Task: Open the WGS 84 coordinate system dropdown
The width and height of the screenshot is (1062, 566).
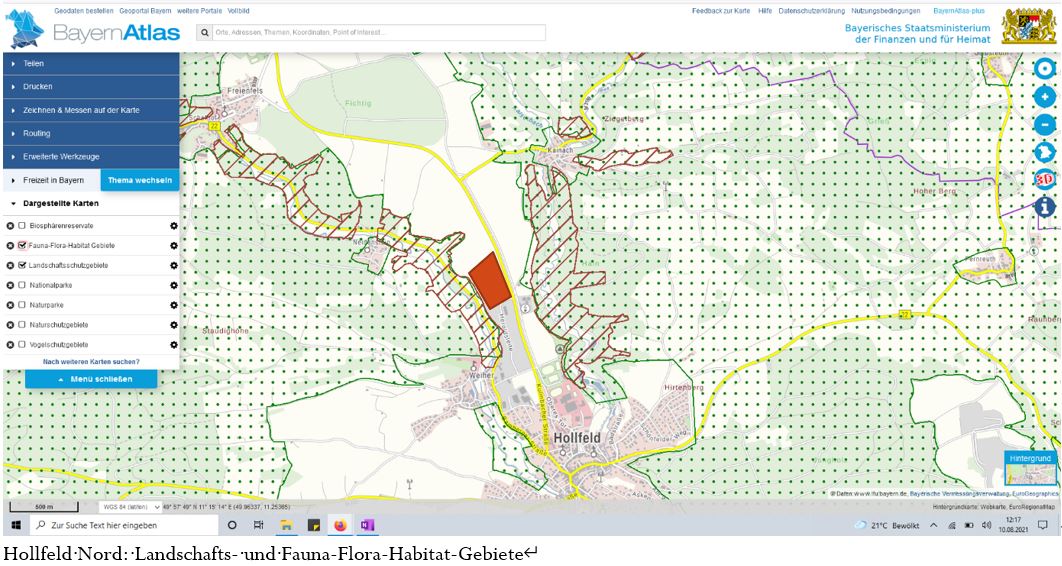Action: (x=131, y=507)
